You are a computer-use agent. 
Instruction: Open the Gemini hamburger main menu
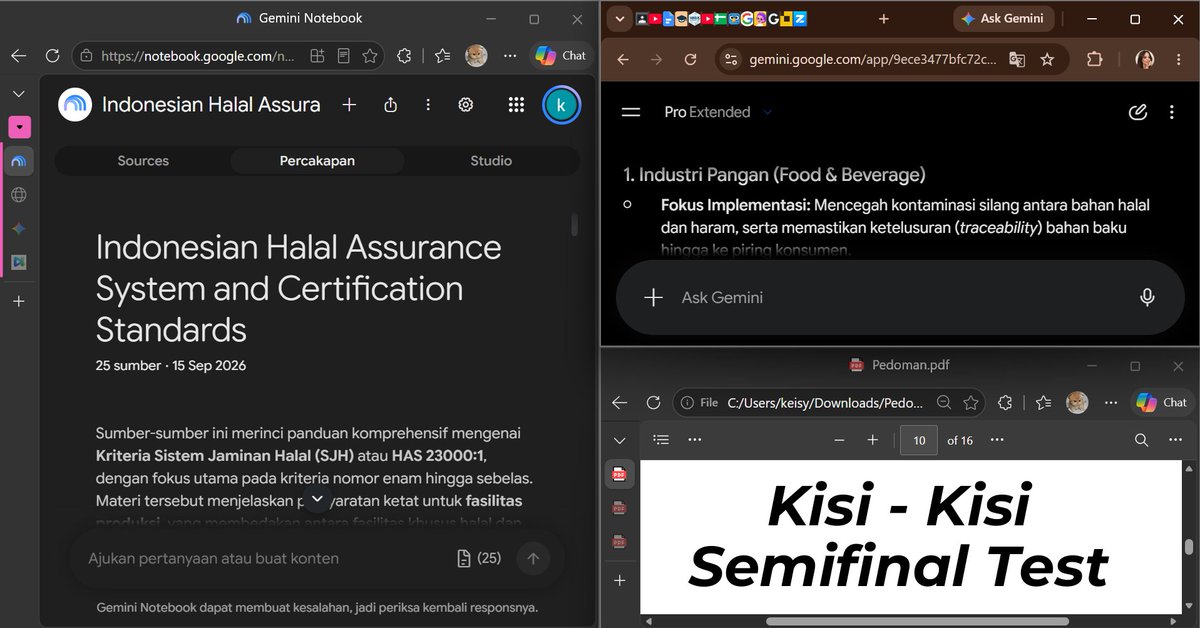click(630, 113)
